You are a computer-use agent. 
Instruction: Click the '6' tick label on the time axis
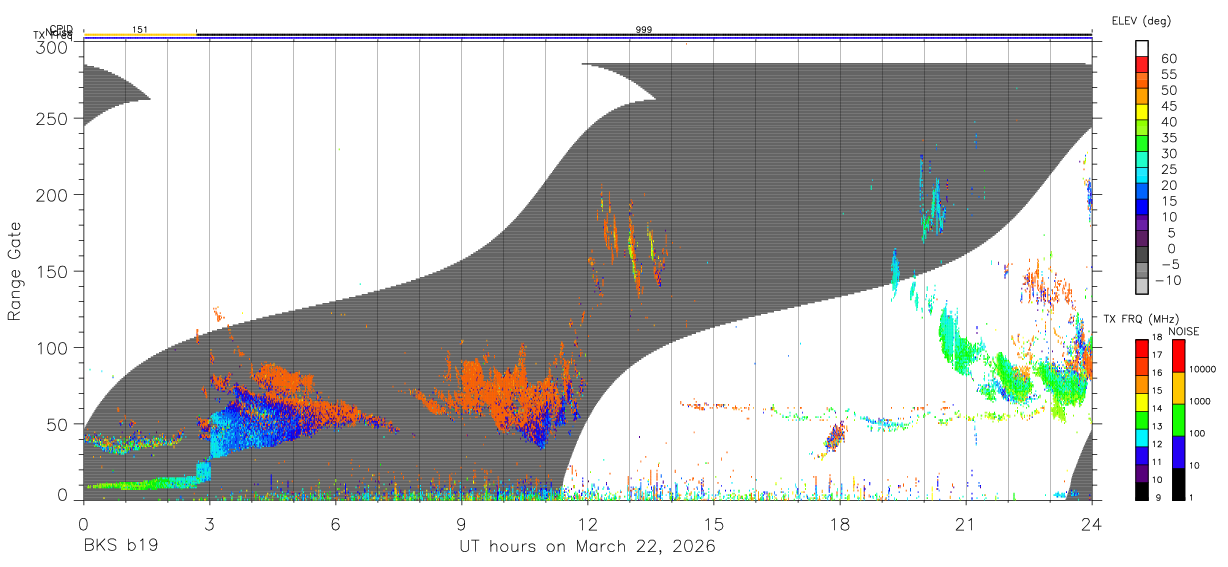(x=335, y=524)
